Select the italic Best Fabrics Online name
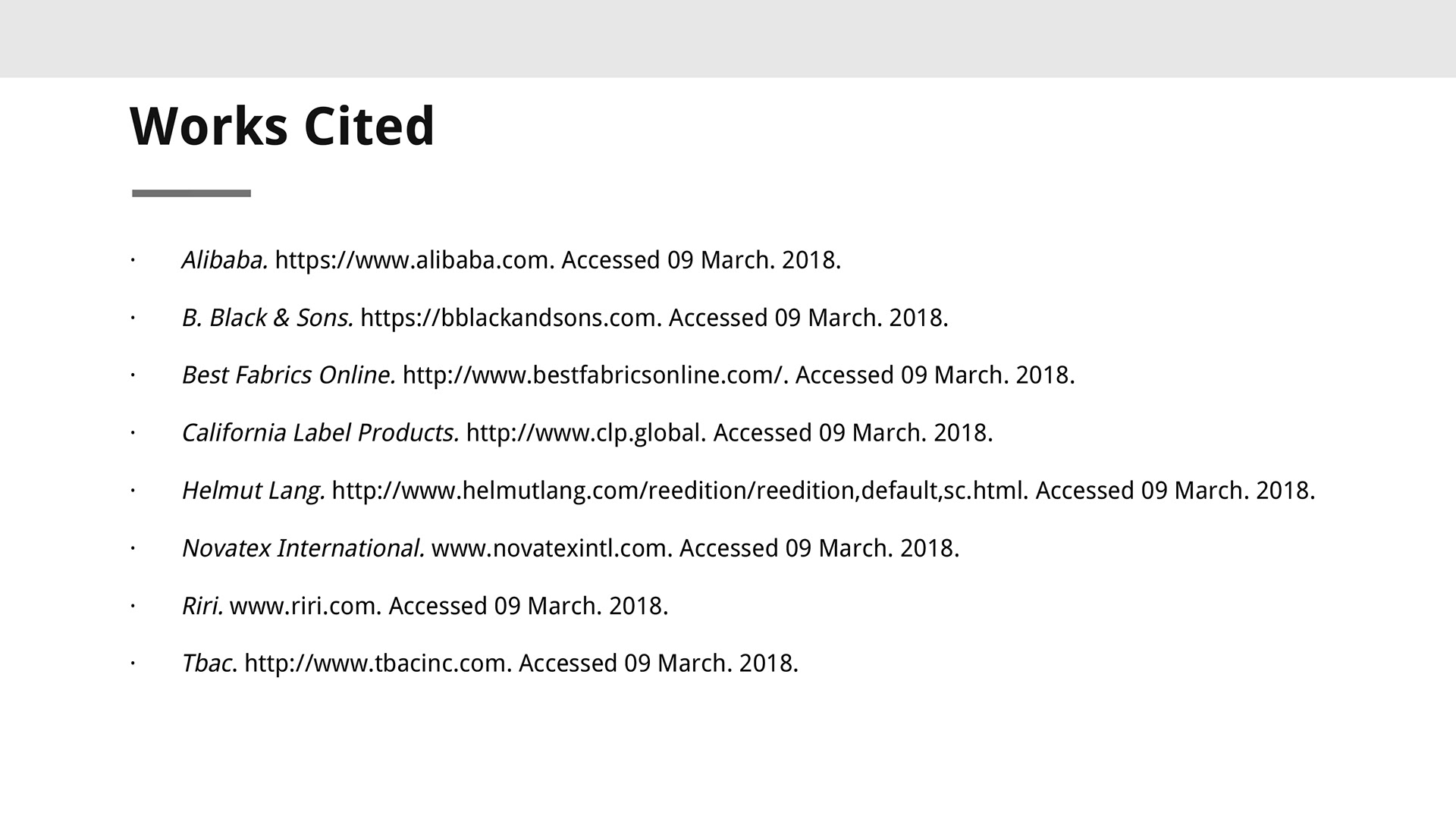Image resolution: width=1456 pixels, height=819 pixels. [288, 375]
